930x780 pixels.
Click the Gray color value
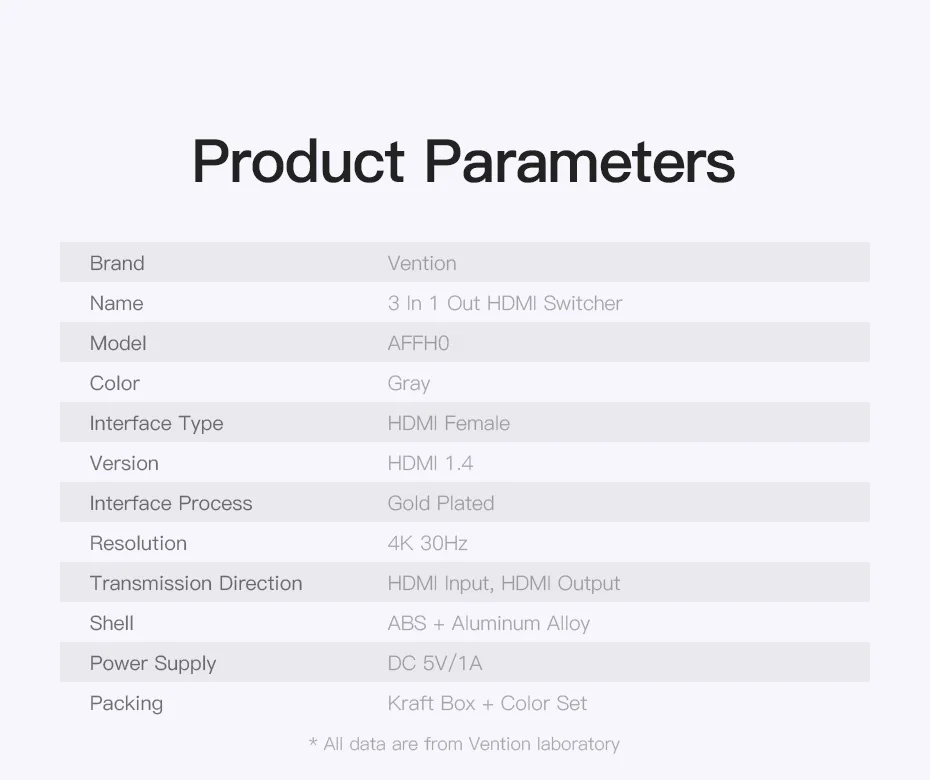click(409, 384)
